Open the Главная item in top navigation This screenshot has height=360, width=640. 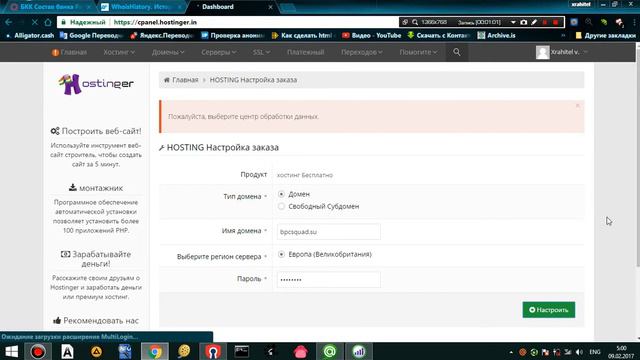pos(69,52)
